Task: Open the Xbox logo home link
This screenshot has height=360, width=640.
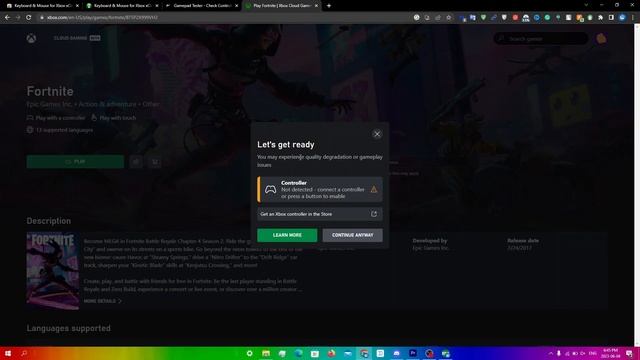Action: pos(31,38)
